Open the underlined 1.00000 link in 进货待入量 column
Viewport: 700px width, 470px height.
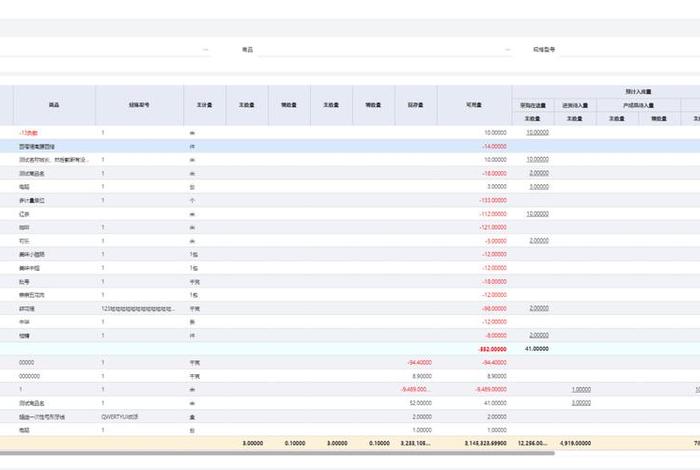(580, 389)
